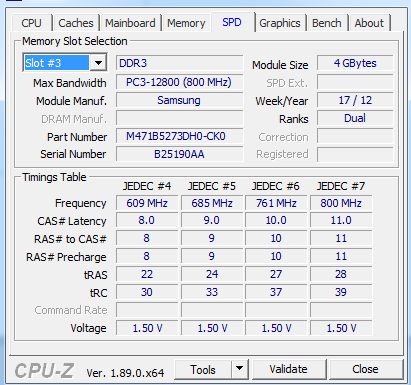Click the JEDEC #4 voltage 1.50 V
The height and width of the screenshot is (385, 411).
point(147,328)
